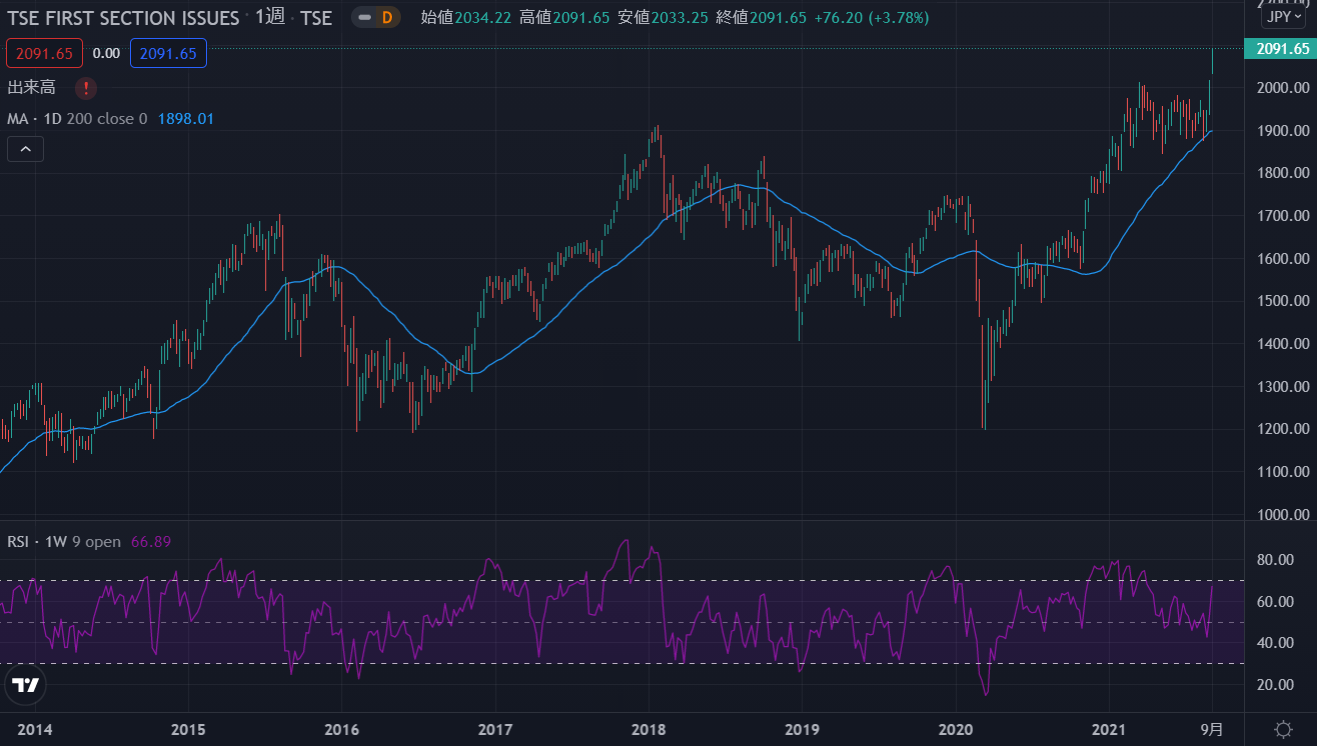This screenshot has height=746, width=1317.
Task: Collapse the indicator legend chevron
Action: click(26, 150)
